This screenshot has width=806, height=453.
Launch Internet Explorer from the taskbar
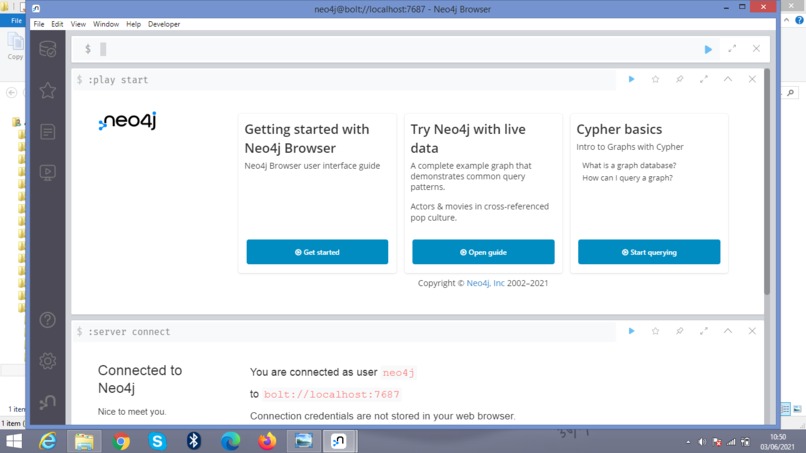(x=48, y=441)
